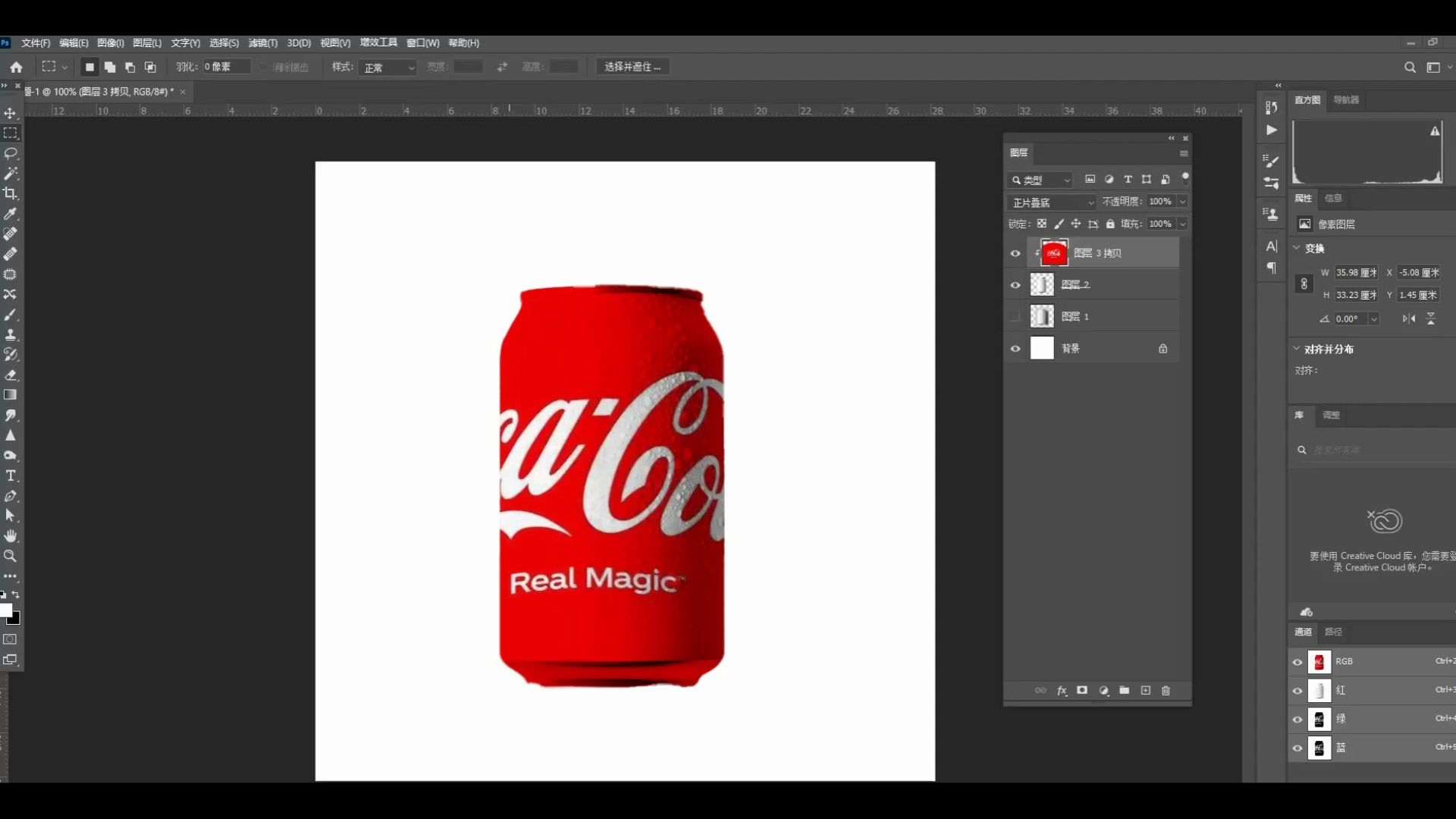Select the Zoom tool

pyautogui.click(x=11, y=556)
